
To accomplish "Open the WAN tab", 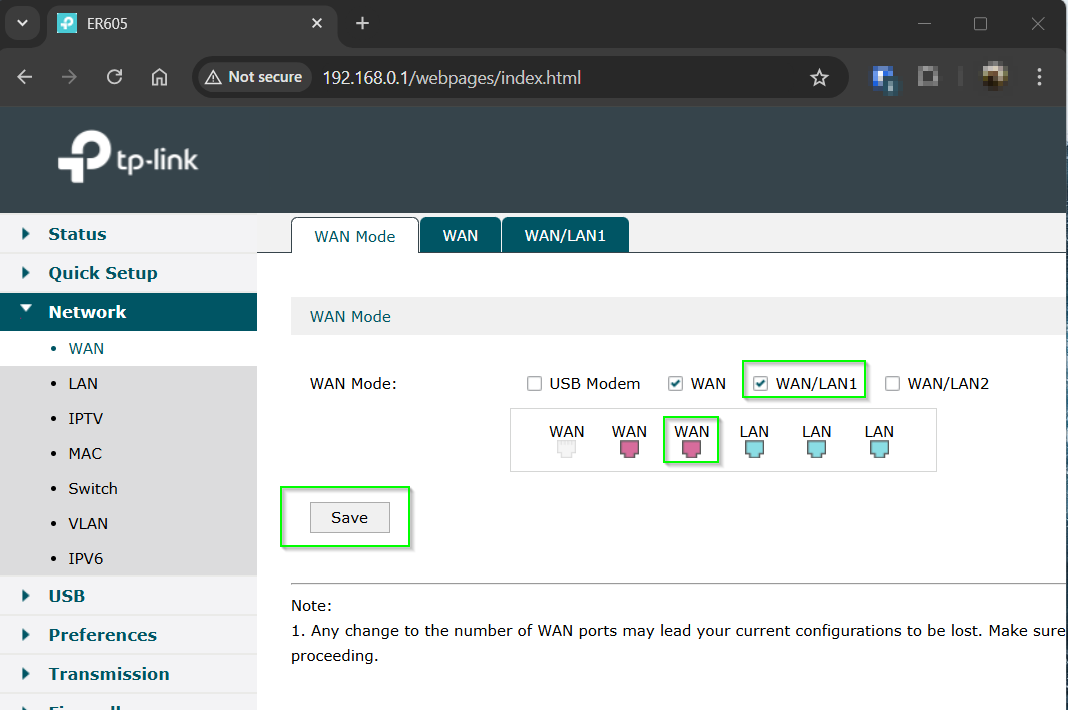I will pyautogui.click(x=460, y=235).
